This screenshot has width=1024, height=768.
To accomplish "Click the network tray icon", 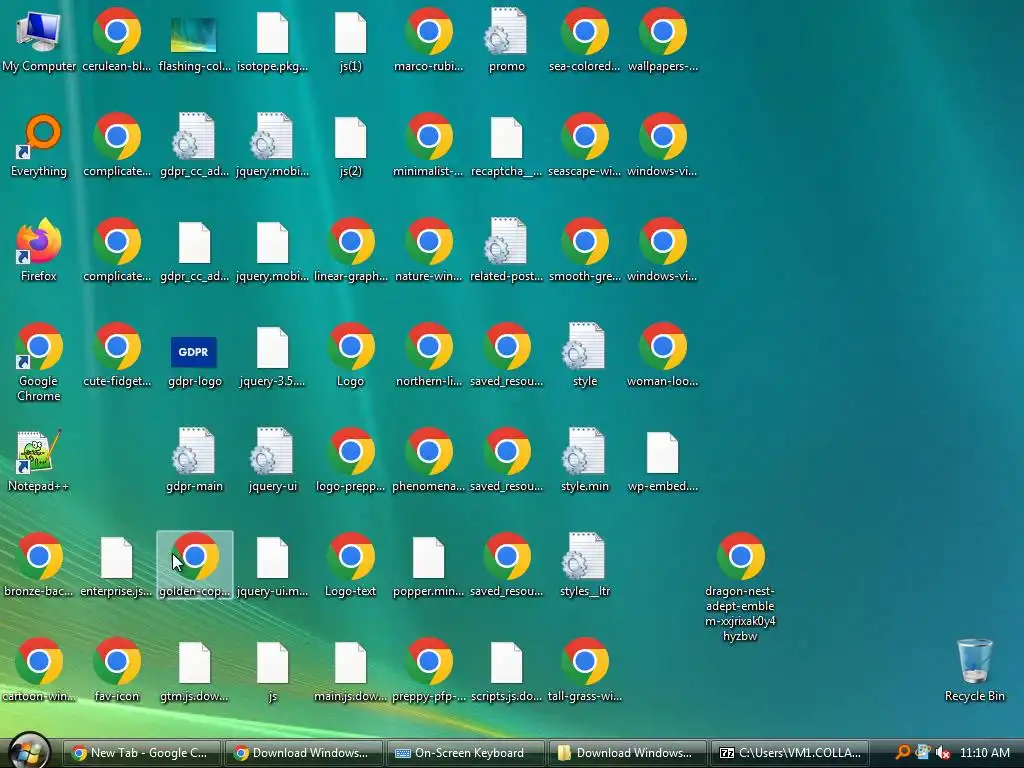I will coord(922,753).
